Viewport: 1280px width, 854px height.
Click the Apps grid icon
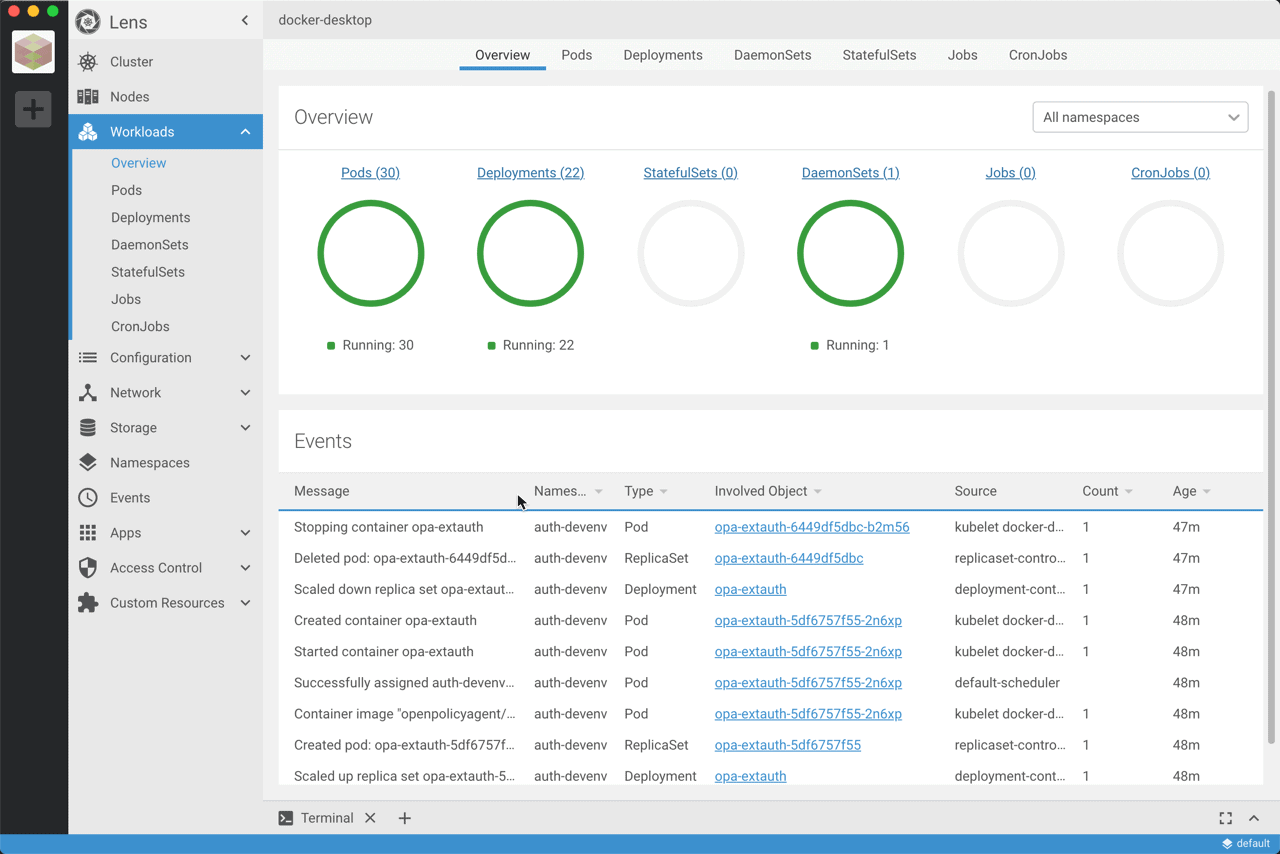pos(88,533)
